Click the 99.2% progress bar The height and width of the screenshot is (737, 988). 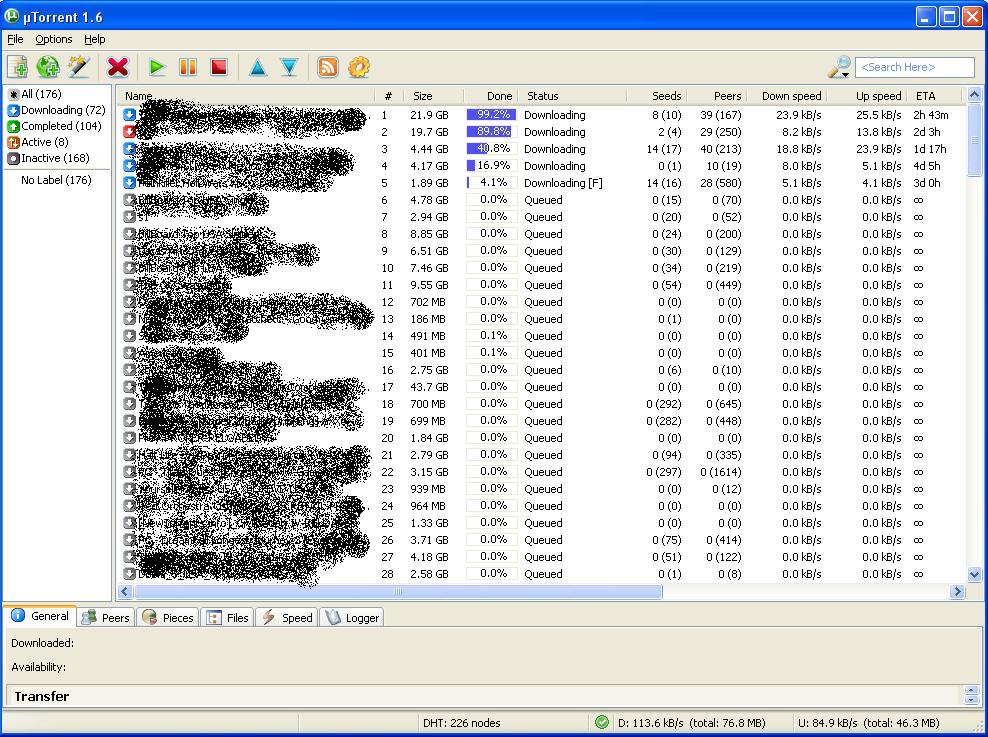point(491,115)
